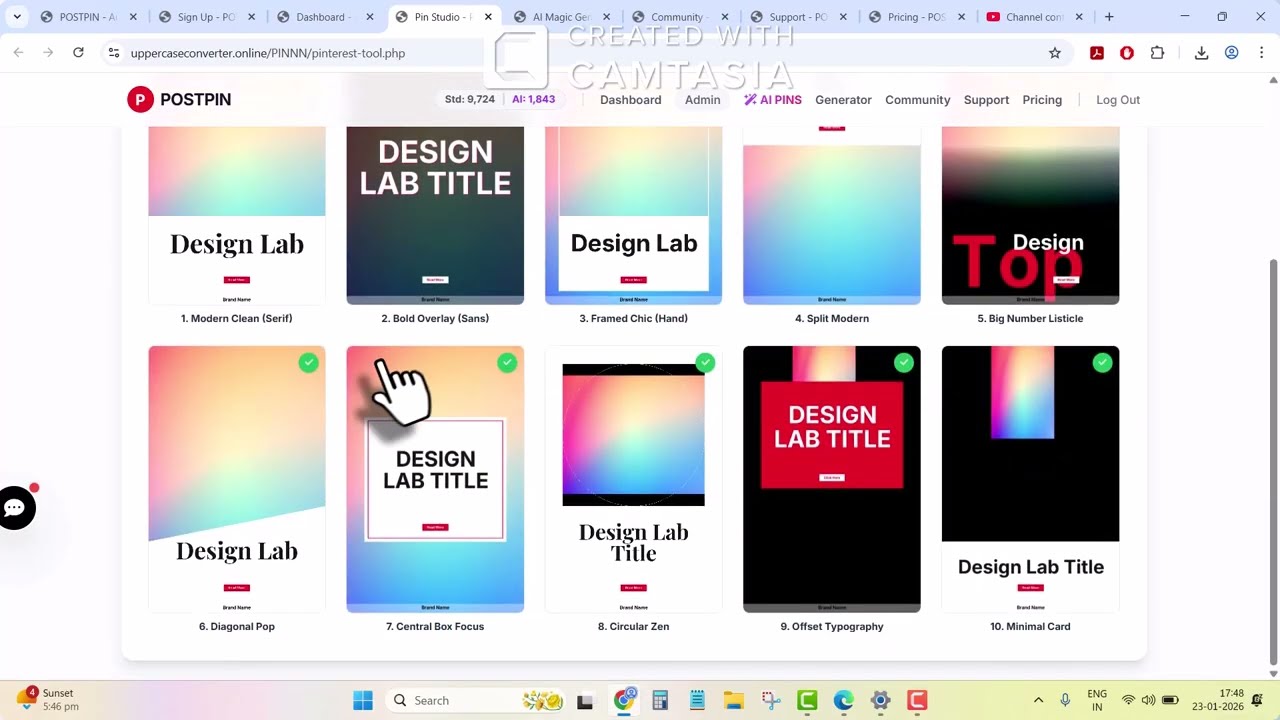Click the red Opera-style extension icon

click(1127, 53)
